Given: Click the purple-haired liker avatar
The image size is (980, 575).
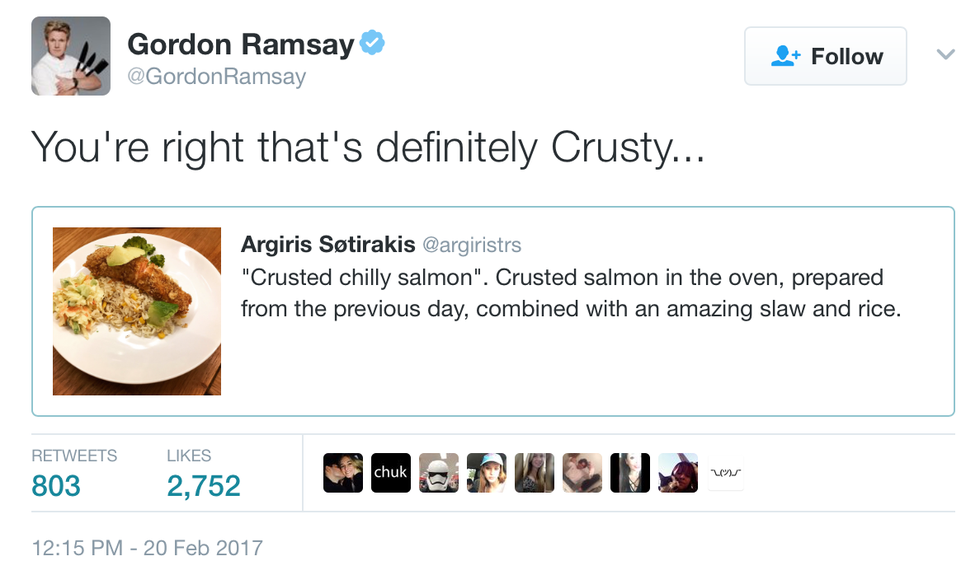Looking at the screenshot, I should (x=678, y=473).
